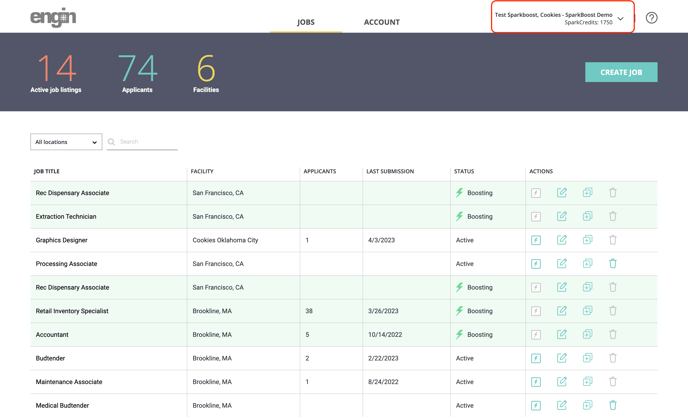Delete the Medical Budtender job

pyautogui.click(x=613, y=405)
